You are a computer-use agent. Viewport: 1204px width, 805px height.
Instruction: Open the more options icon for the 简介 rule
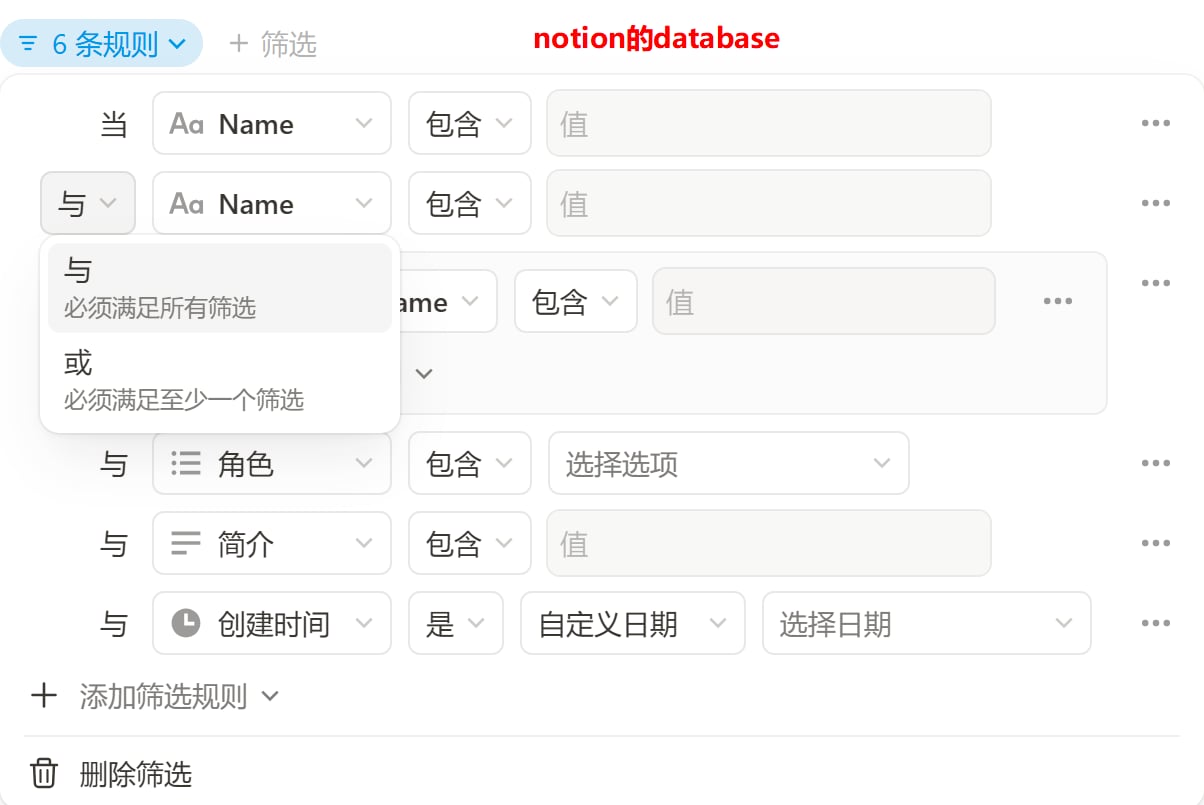(1155, 543)
